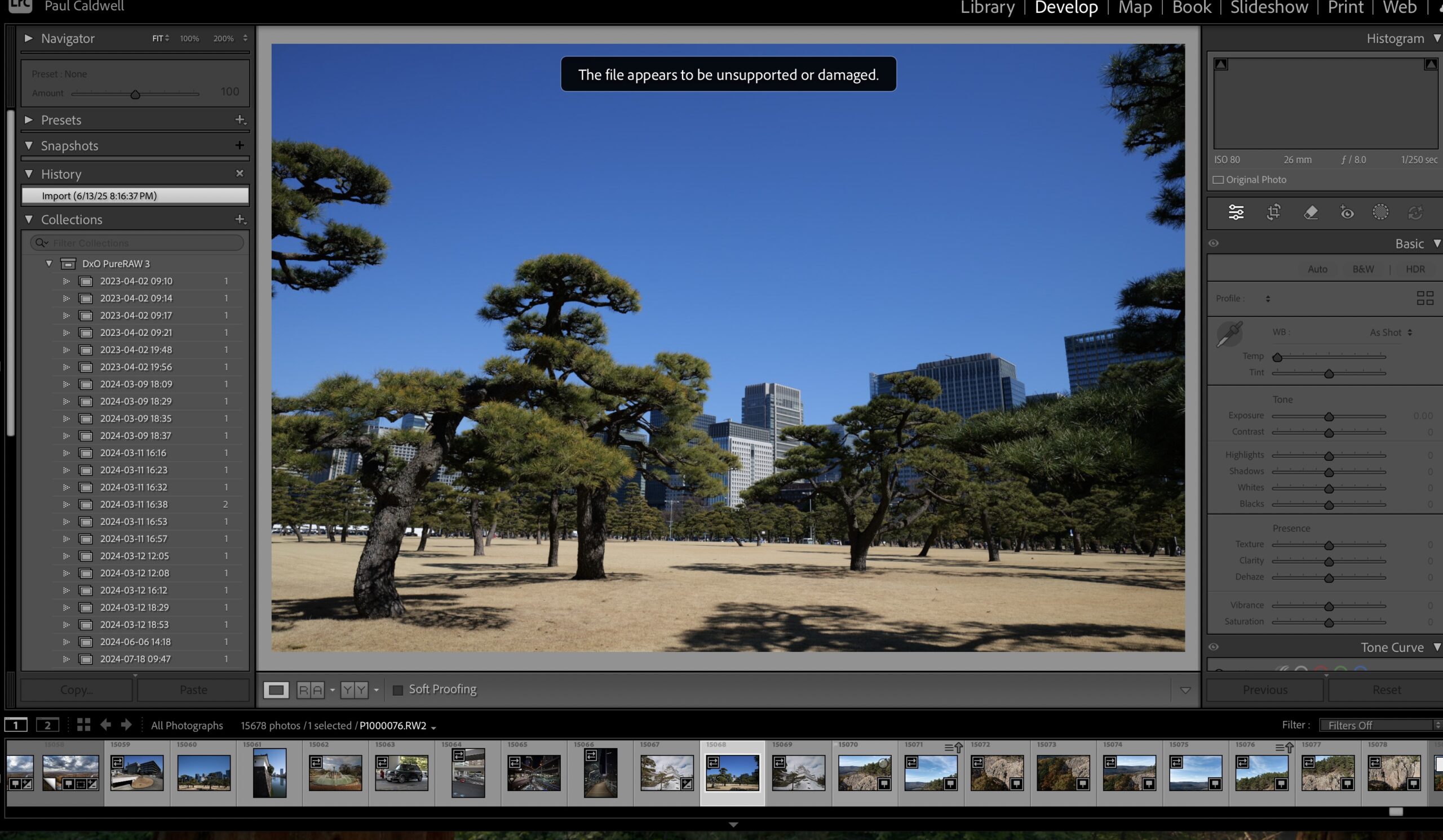Click the Previous button
The height and width of the screenshot is (840, 1443).
[1264, 690]
